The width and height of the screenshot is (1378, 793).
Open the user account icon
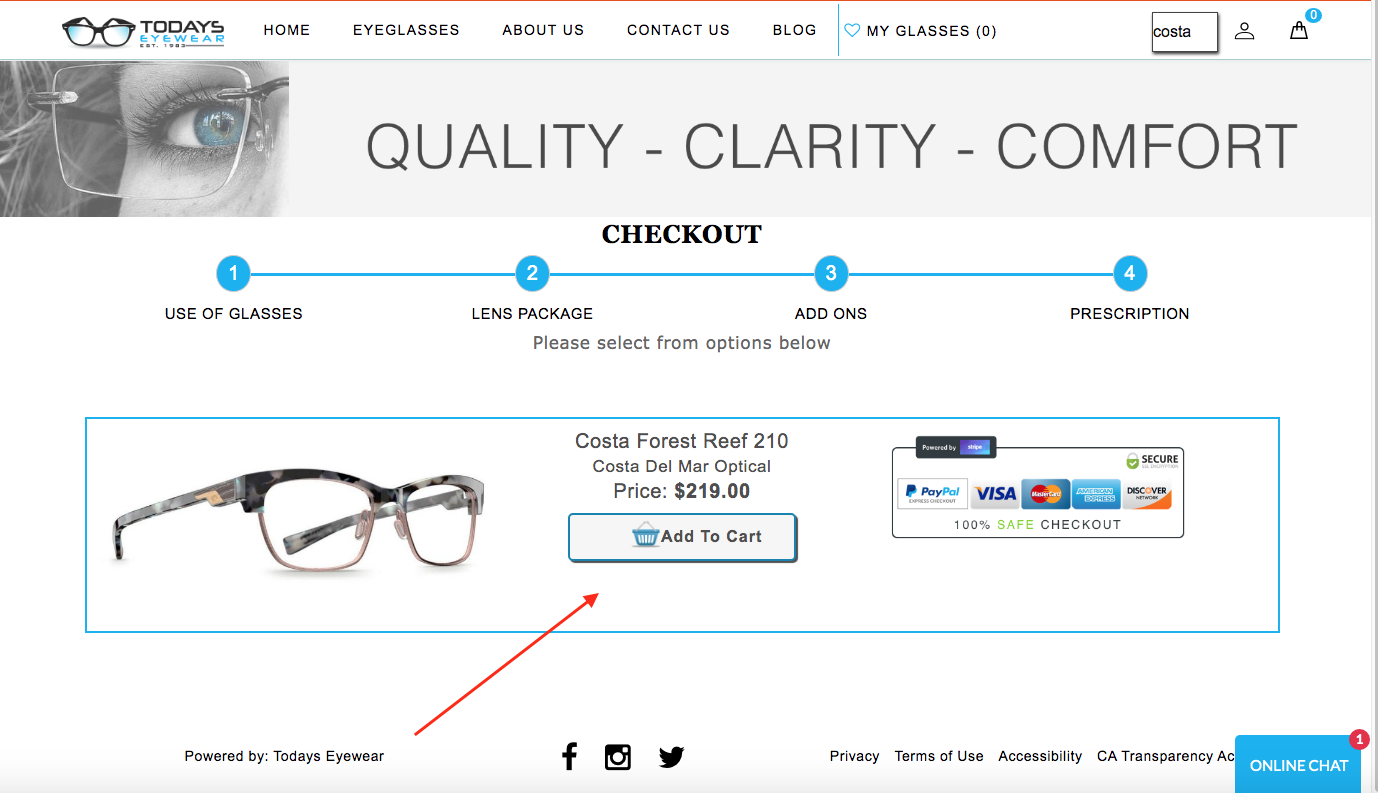click(x=1244, y=31)
